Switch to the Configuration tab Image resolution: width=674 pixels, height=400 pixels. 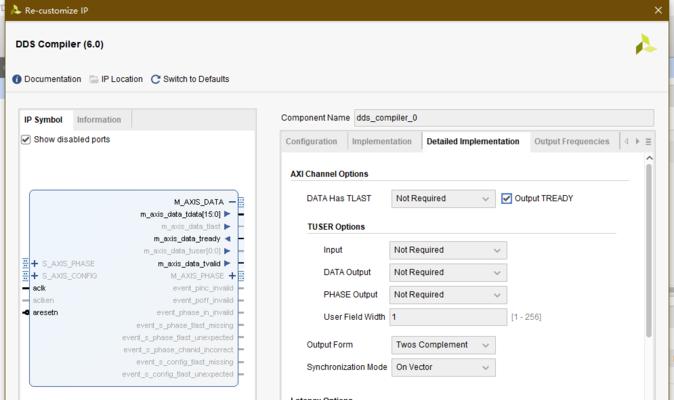[x=312, y=141]
